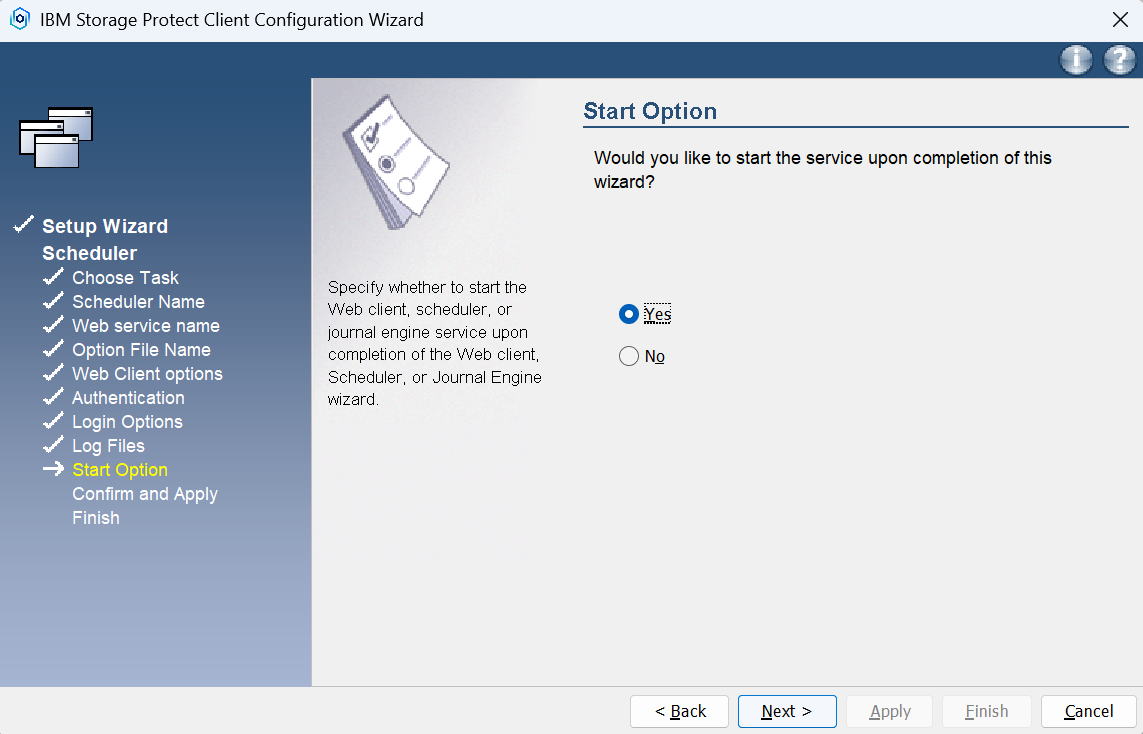The width and height of the screenshot is (1143, 734).
Task: Select the Yes radio button
Action: (629, 314)
